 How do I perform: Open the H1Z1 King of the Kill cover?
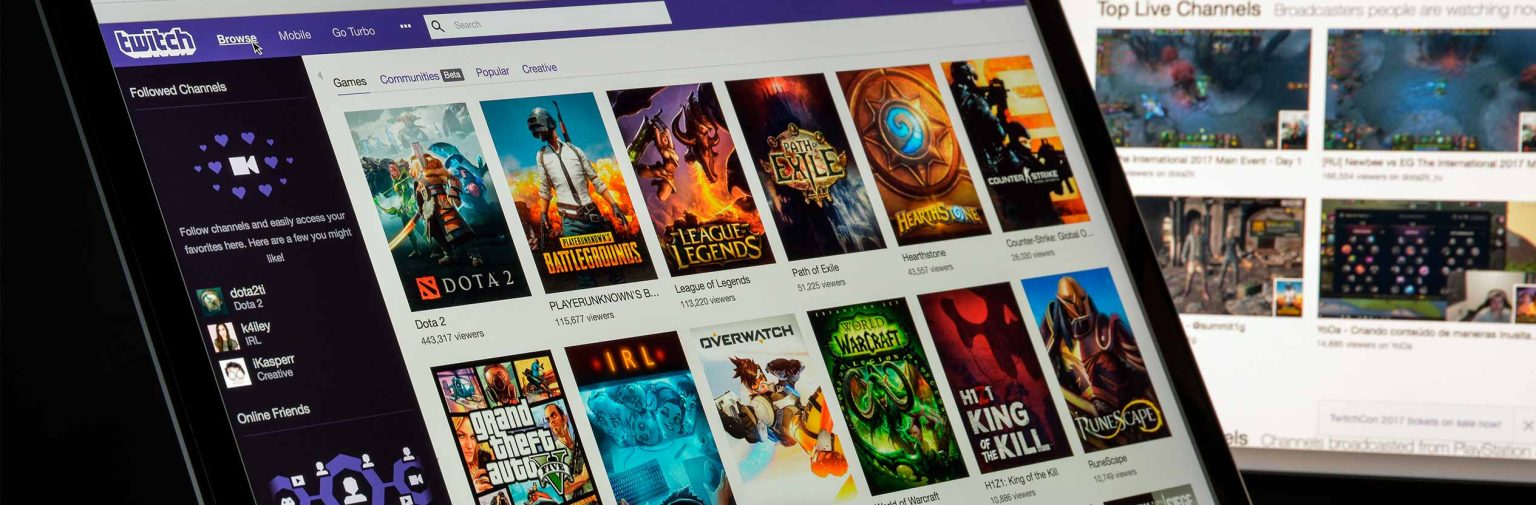[x=995, y=376]
